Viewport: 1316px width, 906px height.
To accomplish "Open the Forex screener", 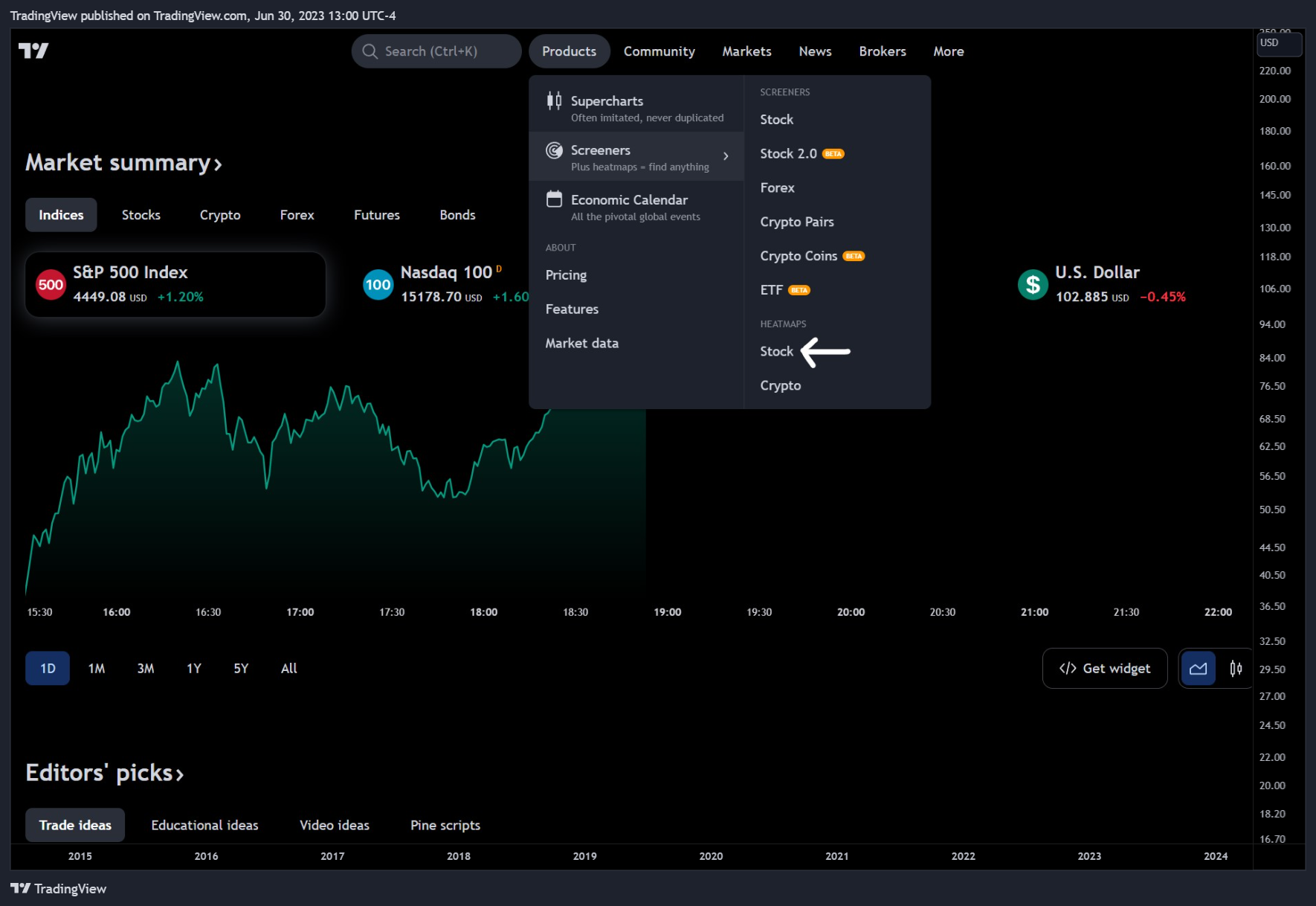I will point(778,188).
